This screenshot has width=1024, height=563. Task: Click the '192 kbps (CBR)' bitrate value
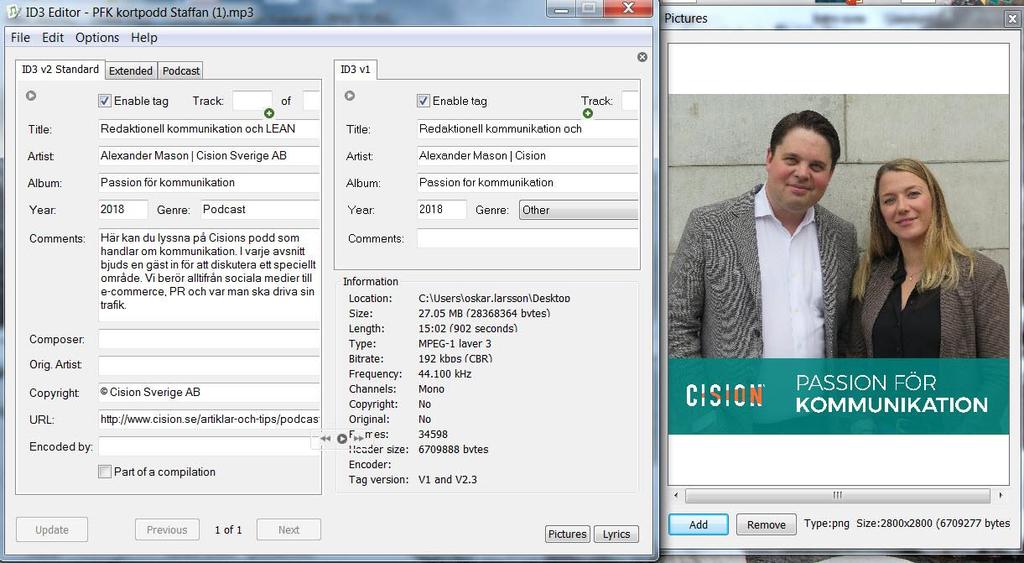(455, 359)
